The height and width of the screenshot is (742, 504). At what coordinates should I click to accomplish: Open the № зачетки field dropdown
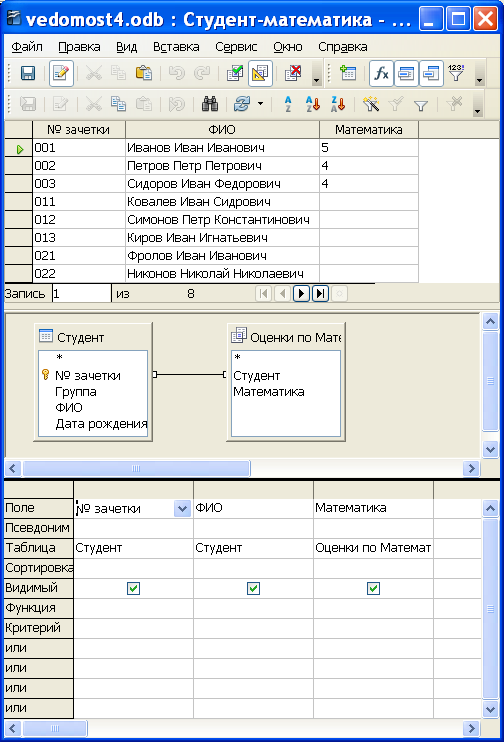click(x=182, y=509)
